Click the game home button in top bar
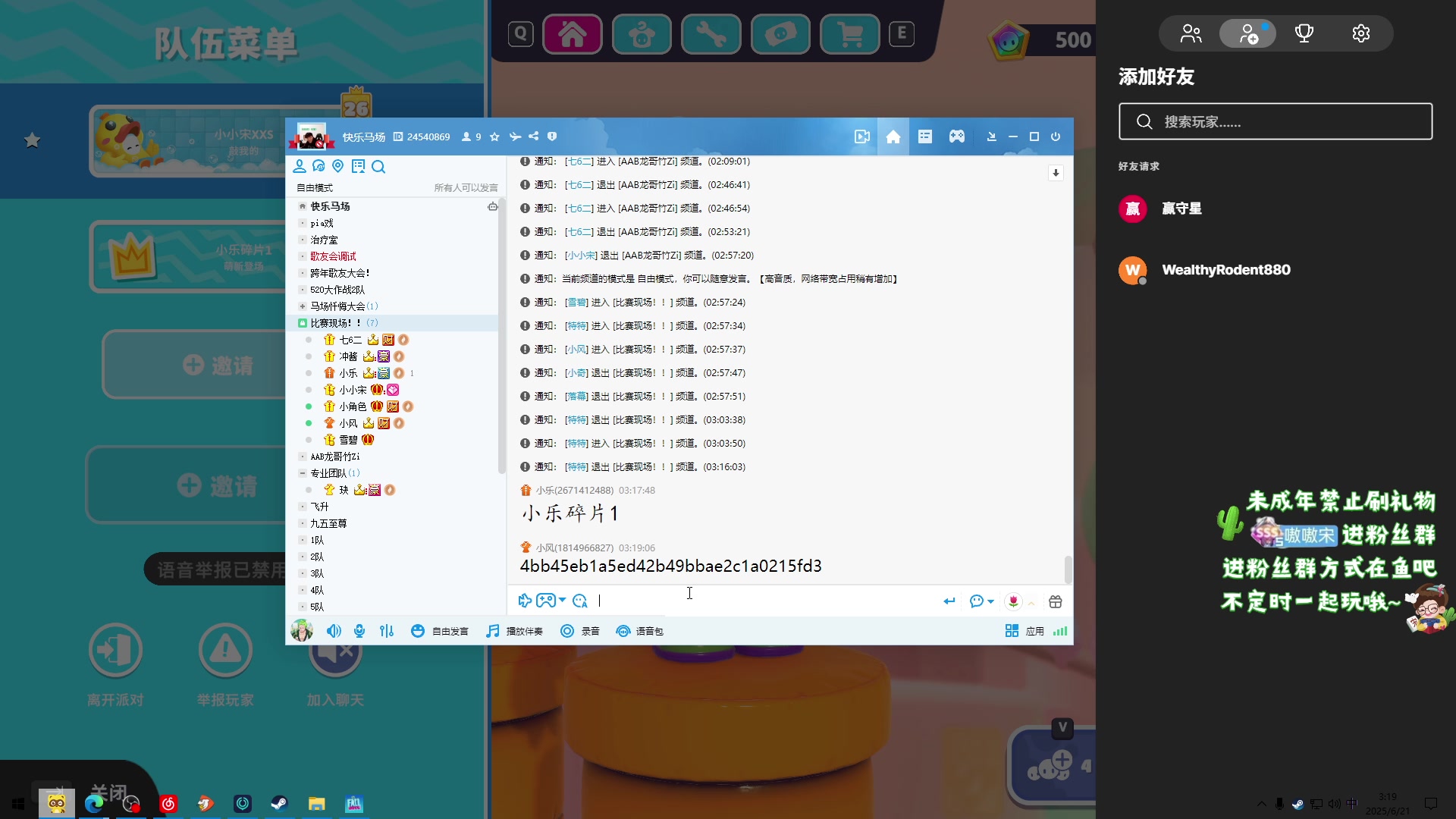The height and width of the screenshot is (819, 1456). click(573, 34)
